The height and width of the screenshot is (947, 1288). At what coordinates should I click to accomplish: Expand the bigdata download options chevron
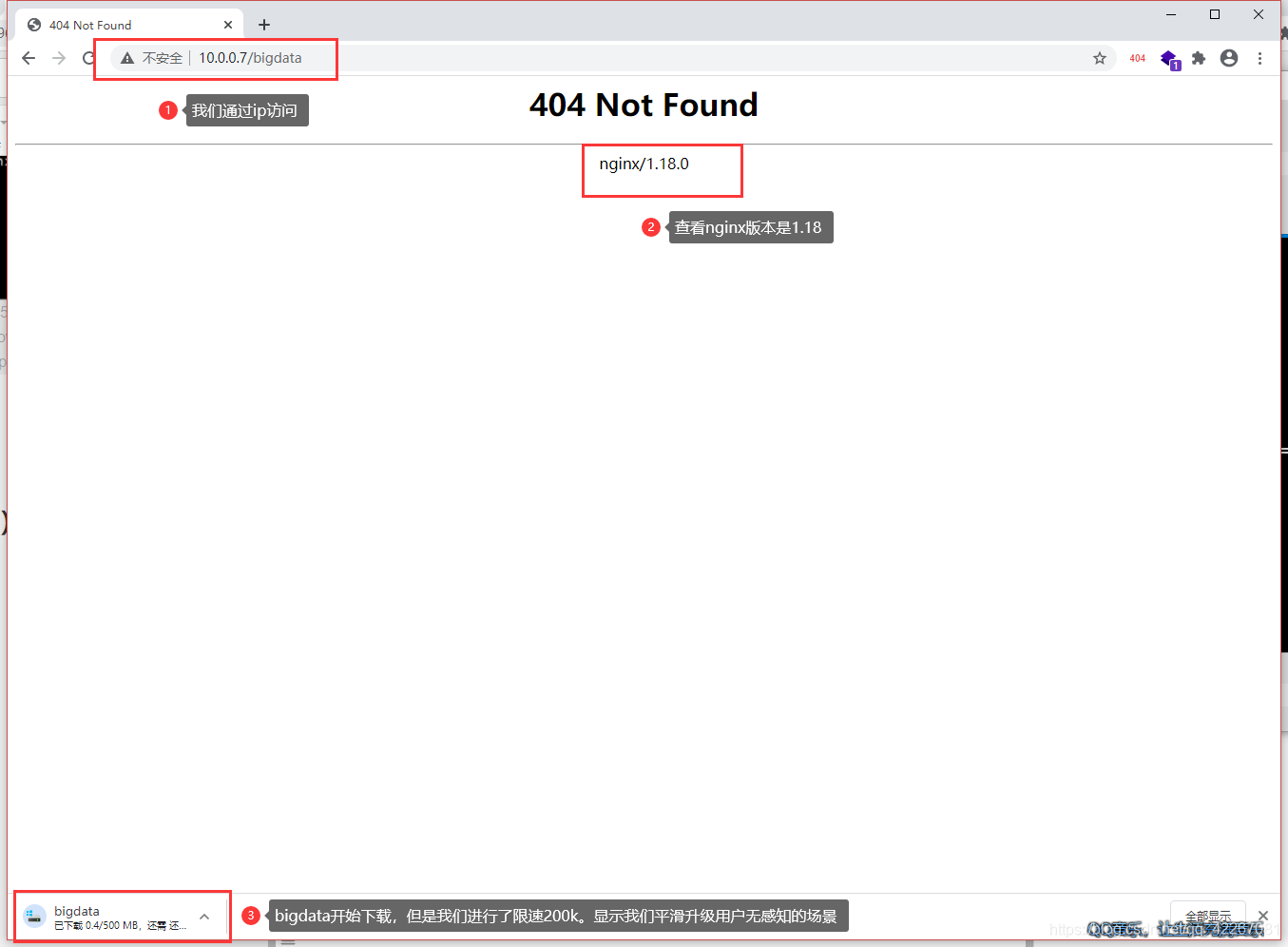(x=204, y=917)
